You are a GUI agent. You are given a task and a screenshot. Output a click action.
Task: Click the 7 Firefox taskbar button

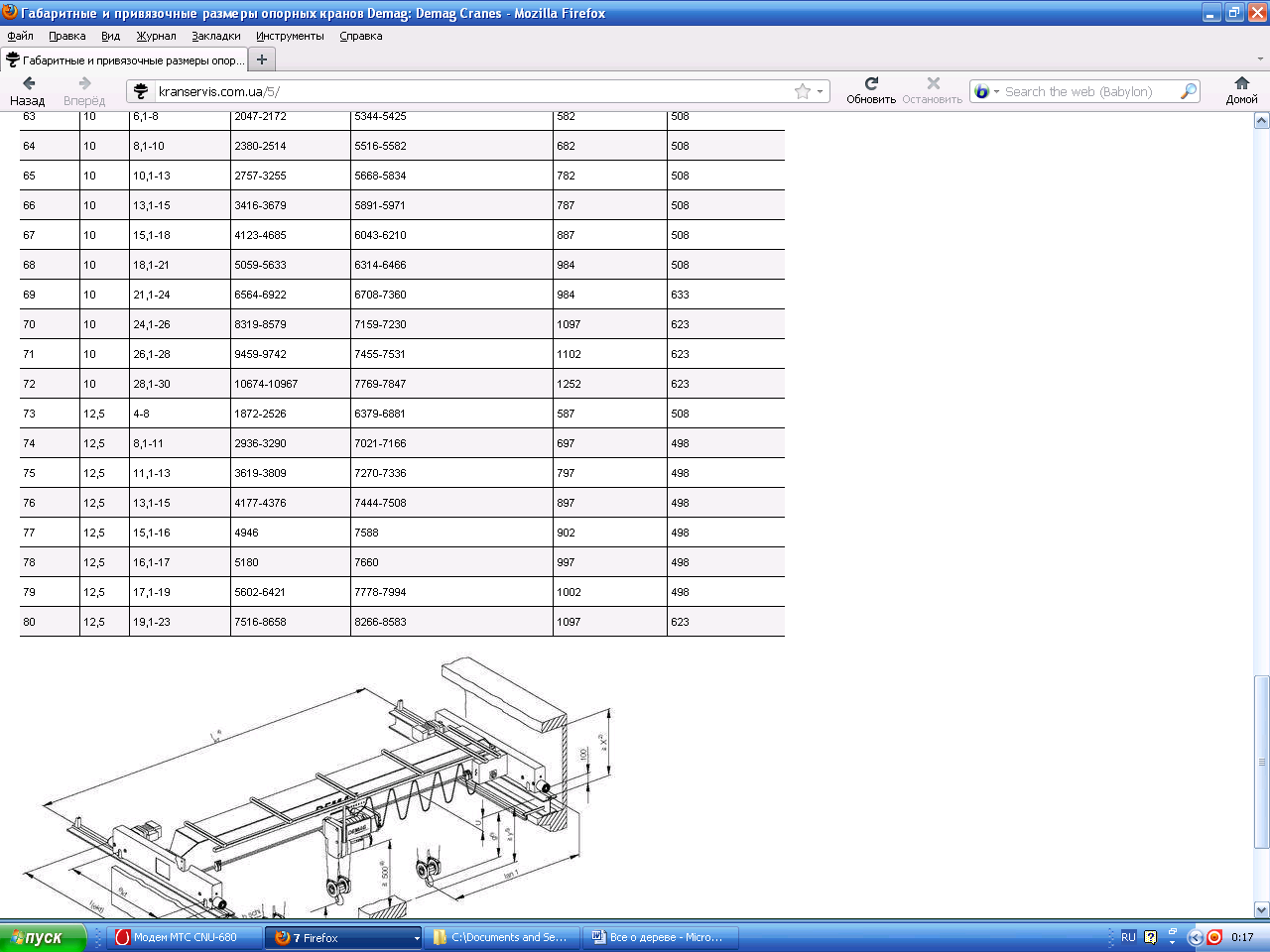(x=342, y=937)
